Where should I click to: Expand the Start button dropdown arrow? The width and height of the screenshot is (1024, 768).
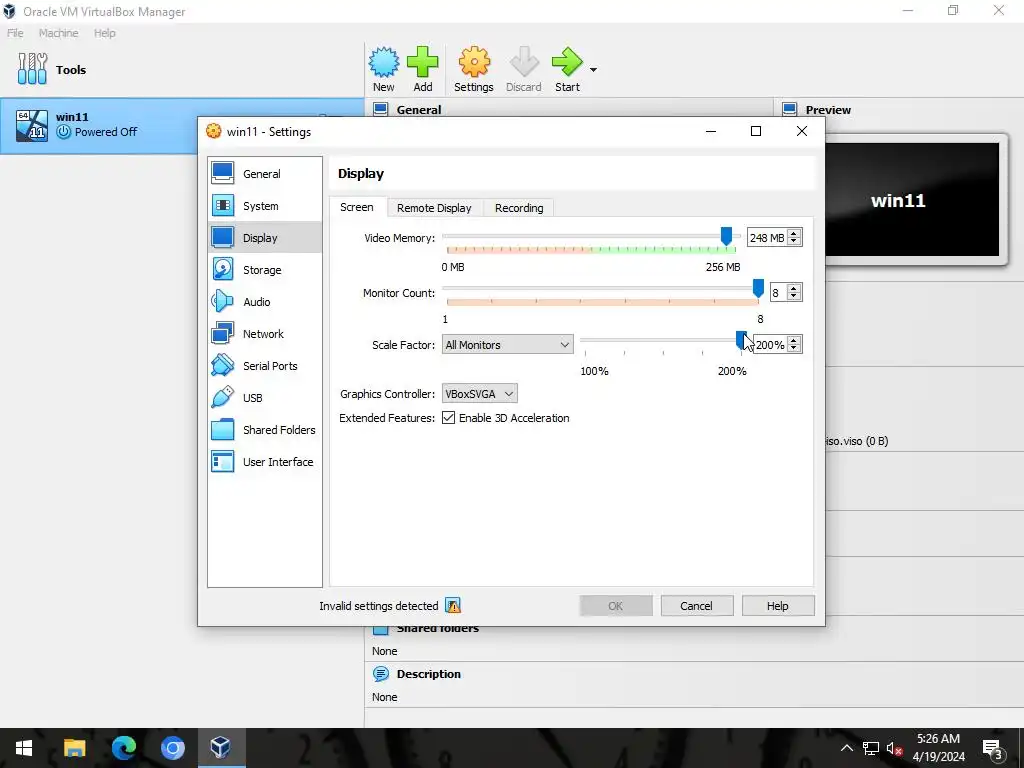coord(593,70)
